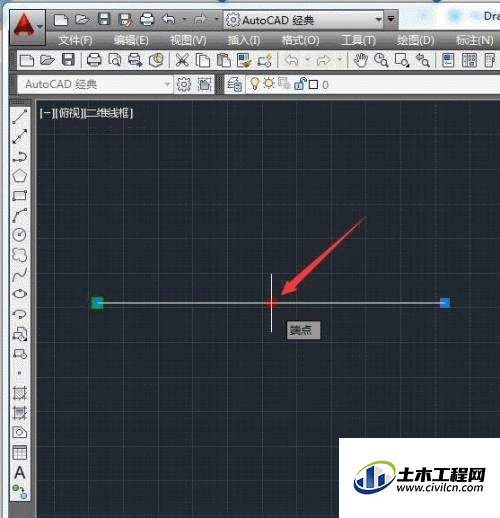Click Open folder in the quick access toolbar
The image size is (500, 518).
click(82, 20)
